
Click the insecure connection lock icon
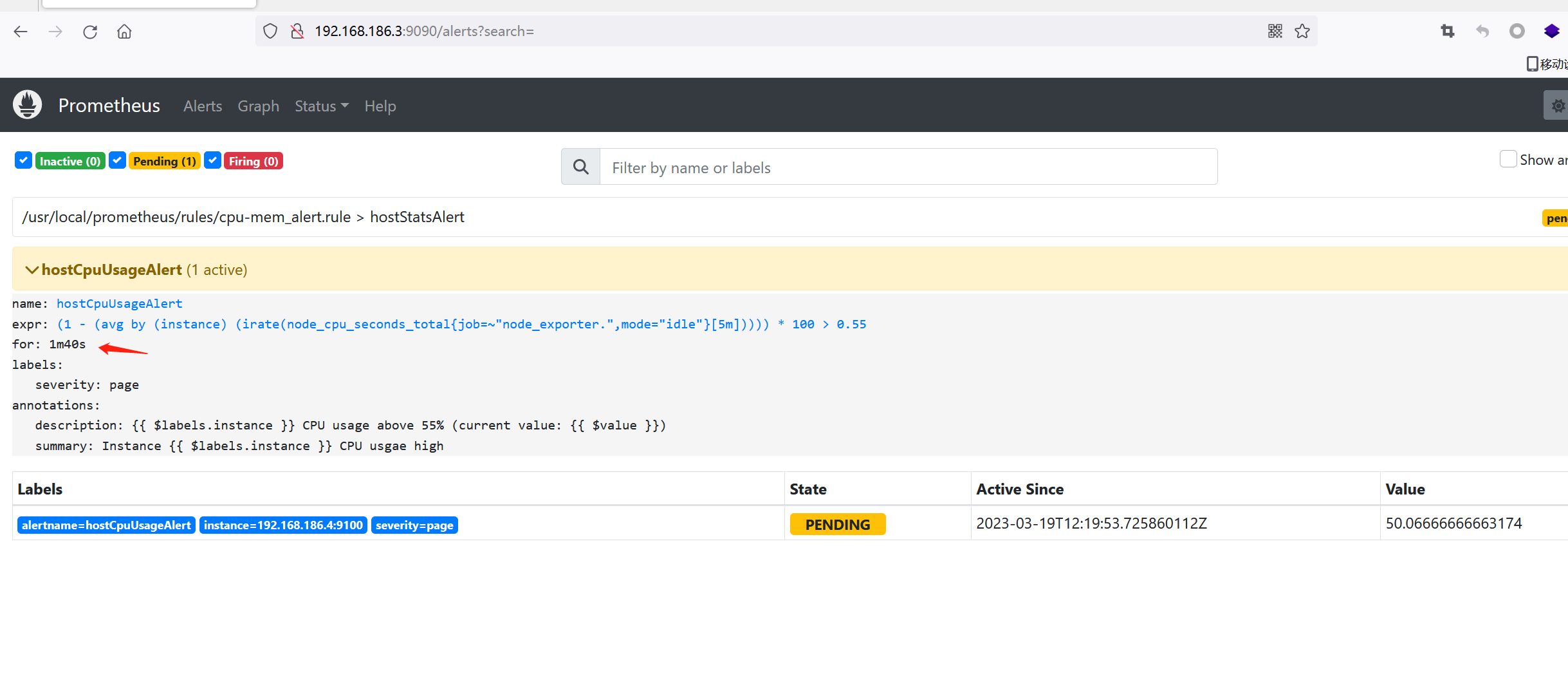click(297, 31)
